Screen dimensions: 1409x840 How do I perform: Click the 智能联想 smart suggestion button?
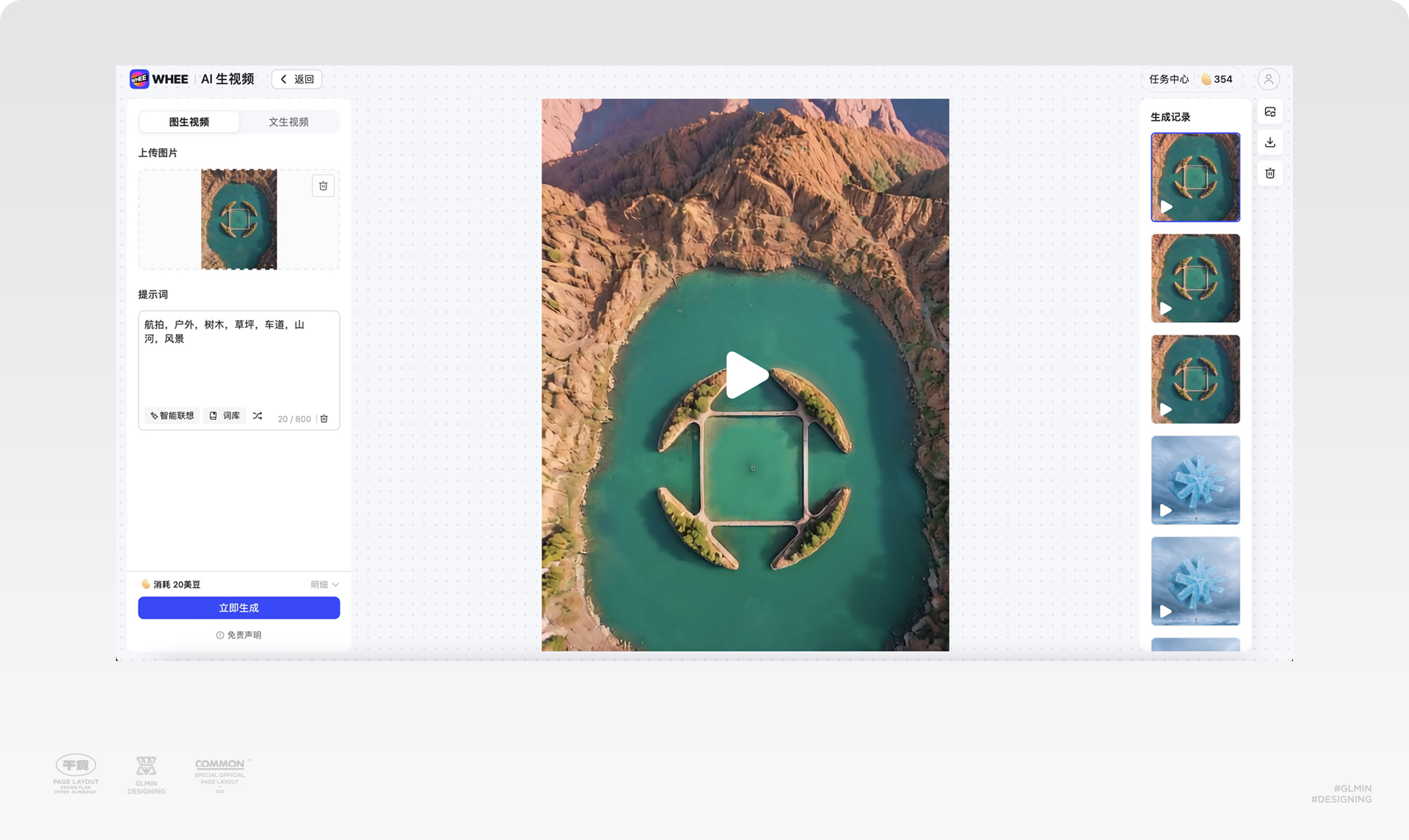tap(172, 416)
